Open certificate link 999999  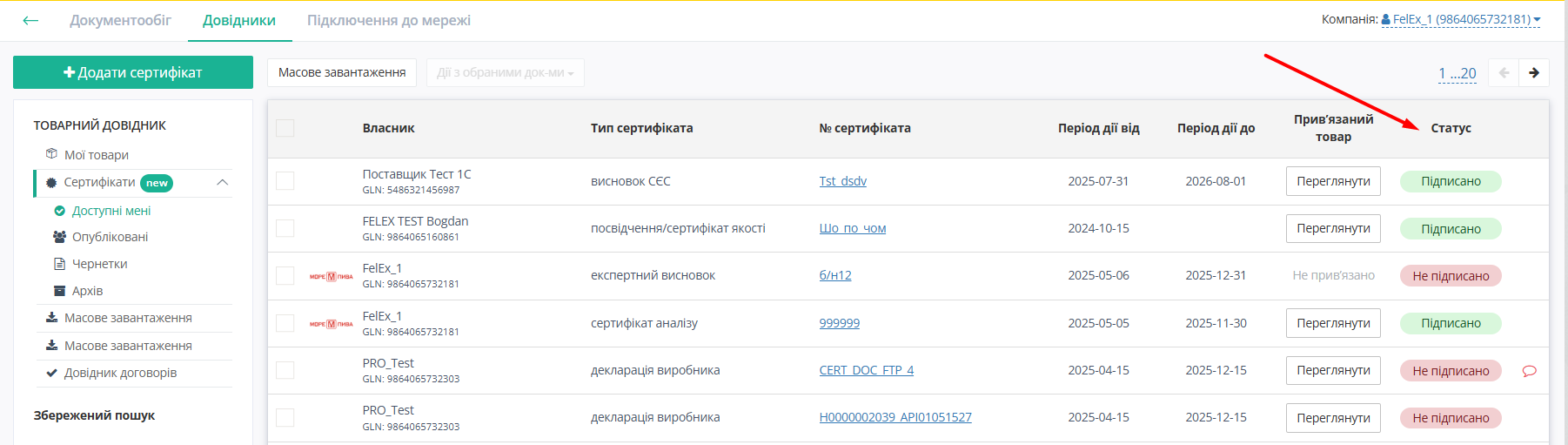[840, 323]
